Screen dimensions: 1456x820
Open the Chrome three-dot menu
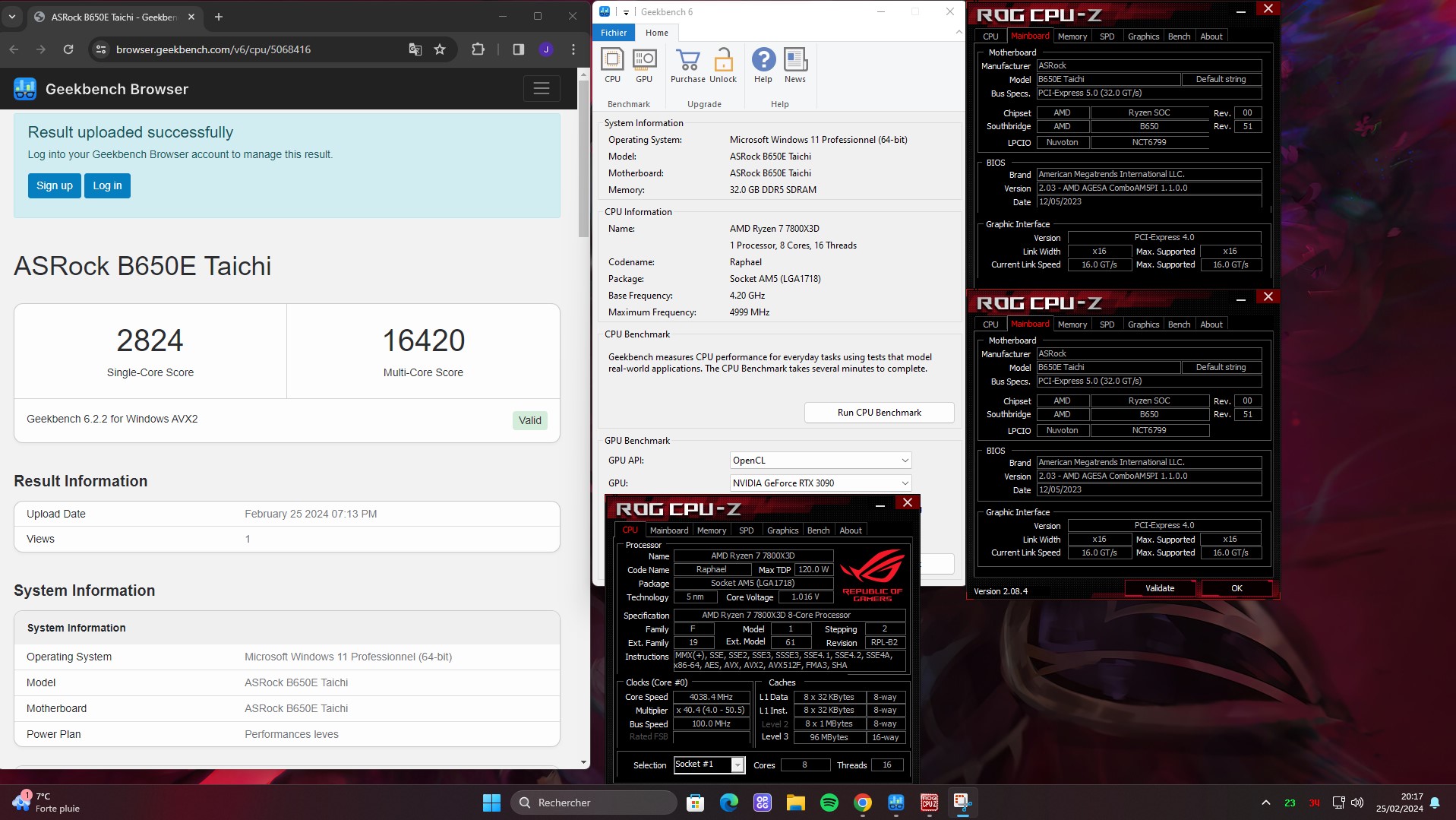coord(573,49)
